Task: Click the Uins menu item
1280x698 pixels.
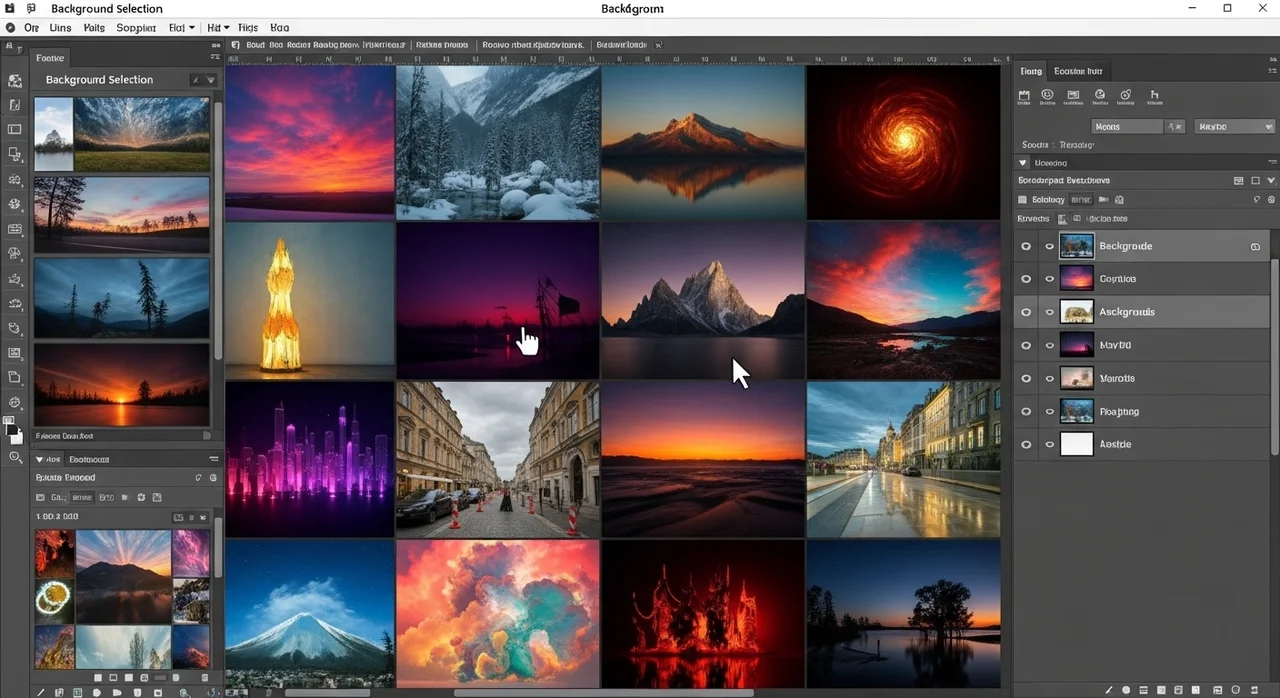Action: coord(60,28)
